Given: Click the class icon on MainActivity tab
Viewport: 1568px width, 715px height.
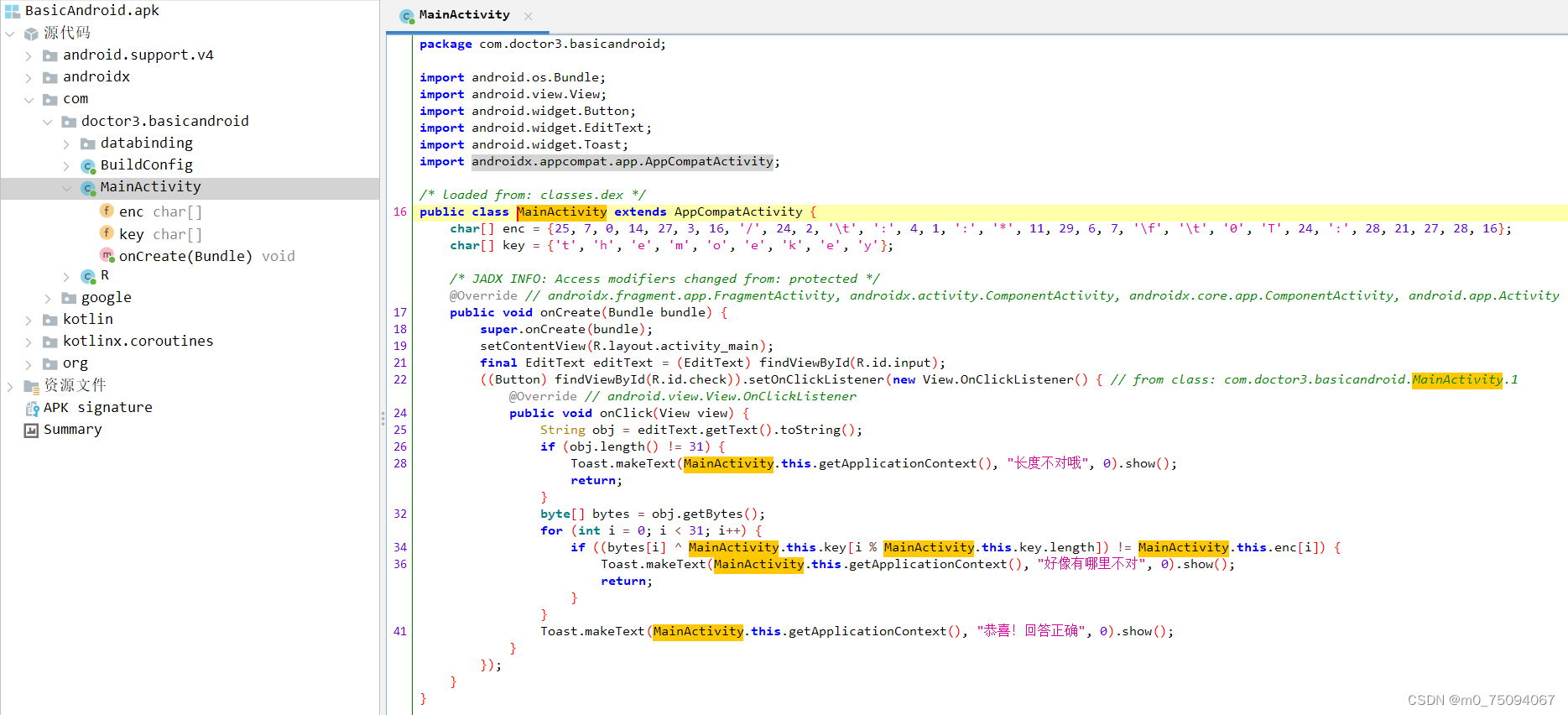Looking at the screenshot, I should click(x=407, y=16).
